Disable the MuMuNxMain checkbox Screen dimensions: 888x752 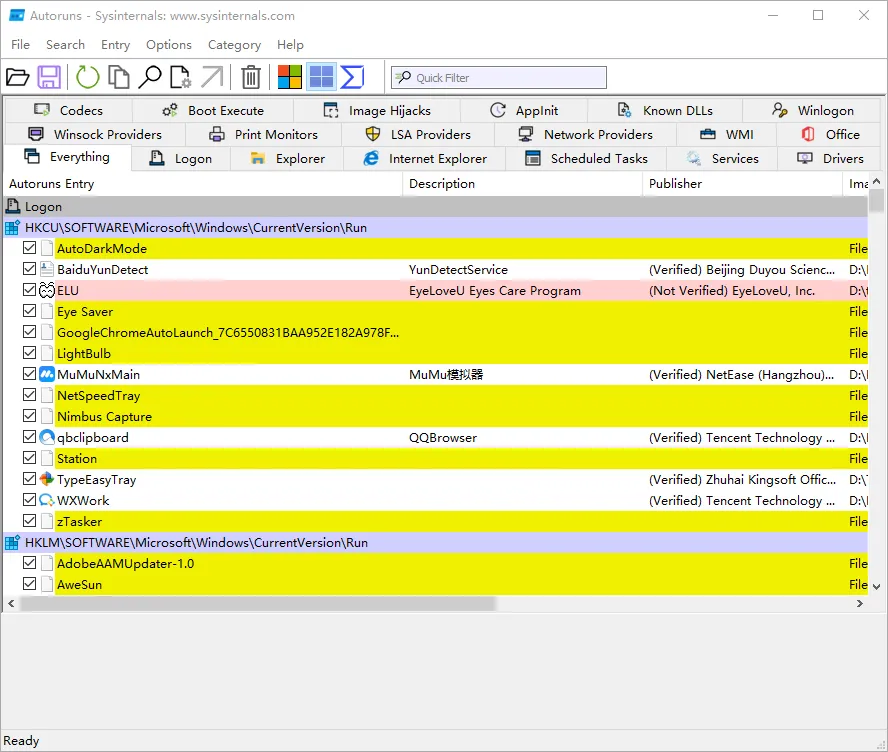click(29, 373)
